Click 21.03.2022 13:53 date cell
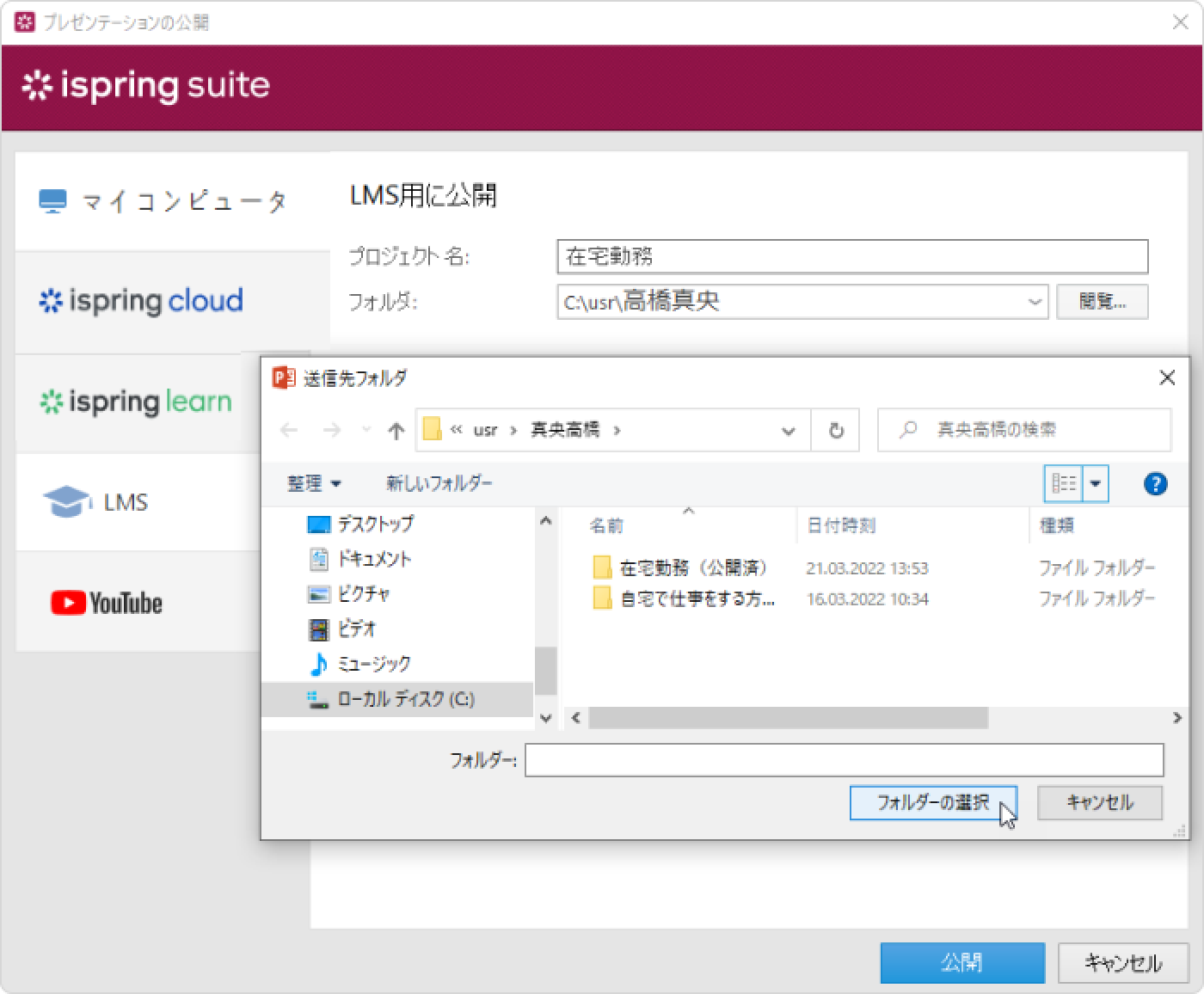The height and width of the screenshot is (994, 1204). pyautogui.click(x=867, y=568)
